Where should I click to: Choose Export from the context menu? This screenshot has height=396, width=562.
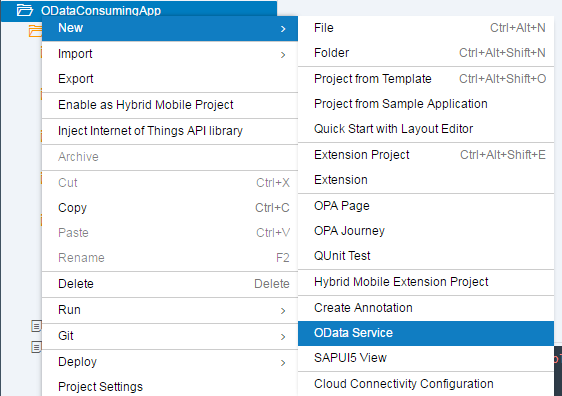170,79
